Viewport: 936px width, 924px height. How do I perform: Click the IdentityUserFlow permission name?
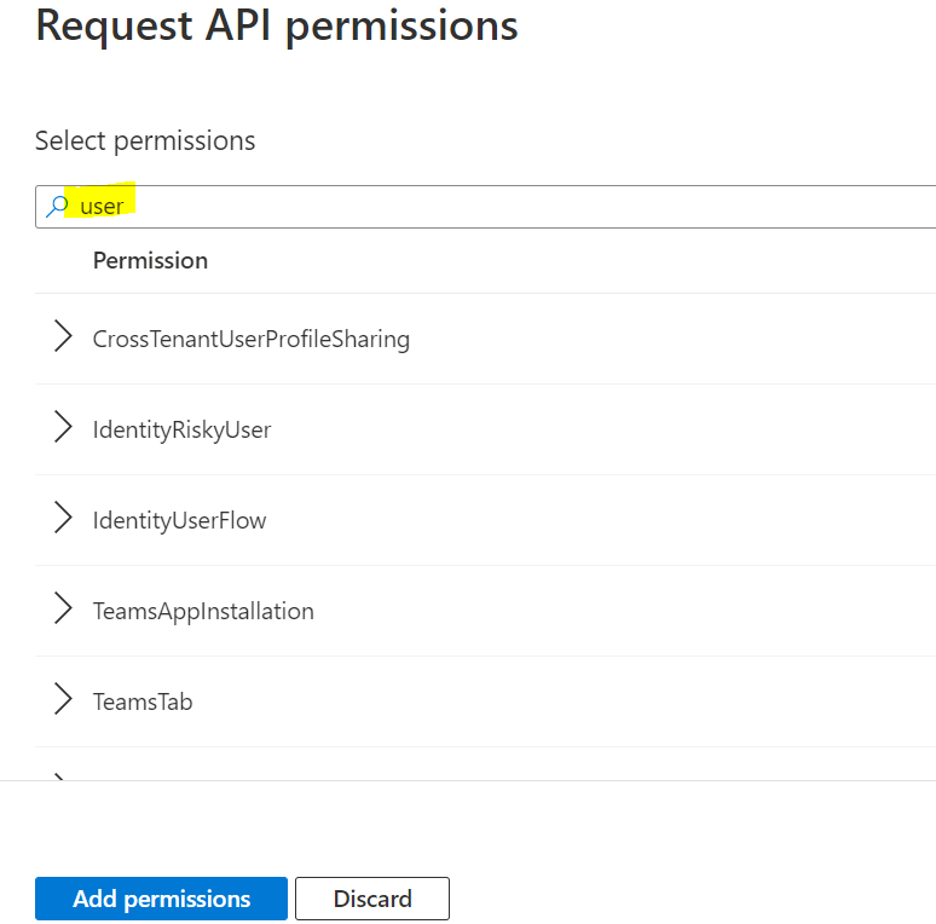pyautogui.click(x=179, y=521)
